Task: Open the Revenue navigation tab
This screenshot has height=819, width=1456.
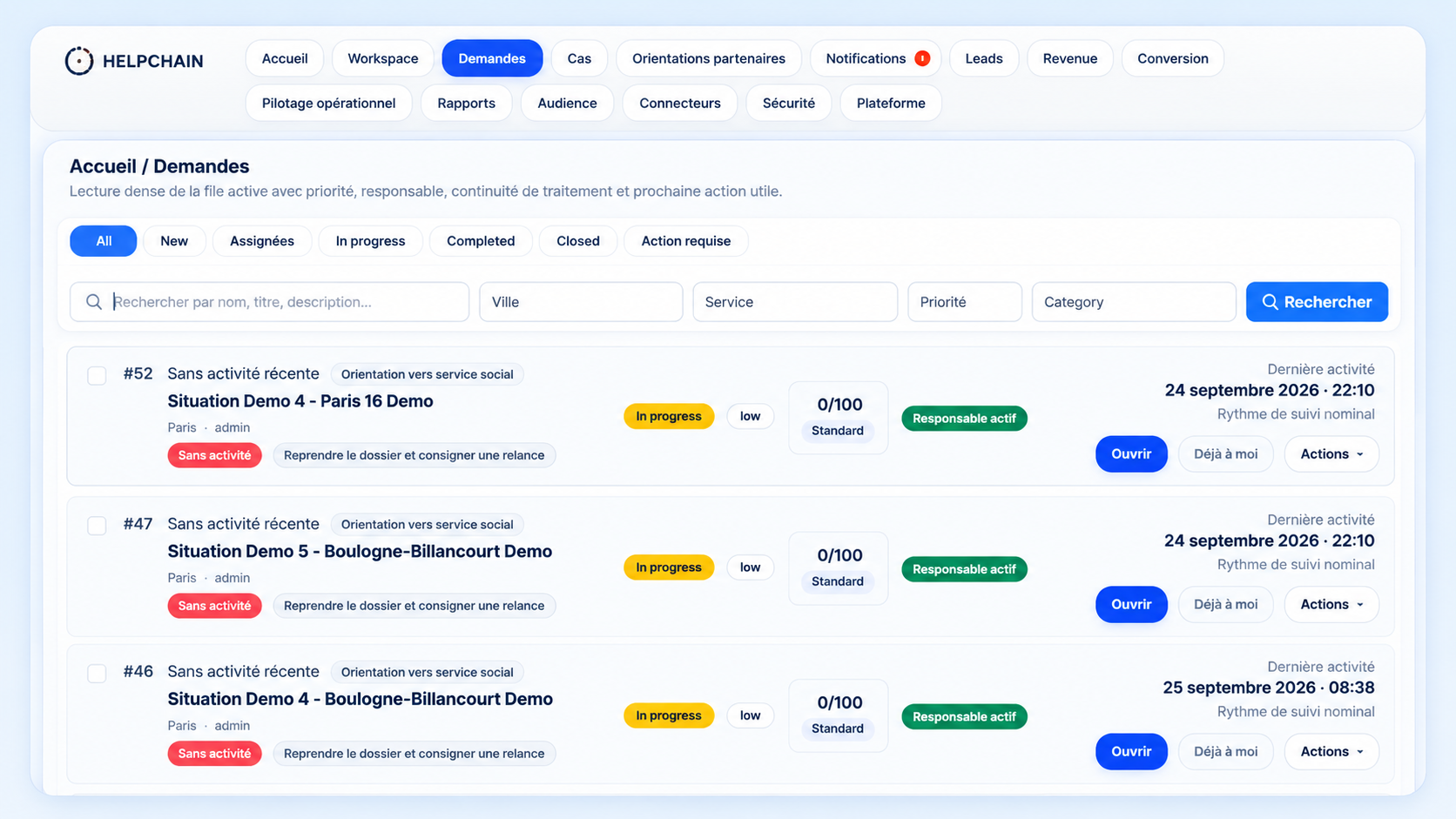Action: coord(1070,58)
